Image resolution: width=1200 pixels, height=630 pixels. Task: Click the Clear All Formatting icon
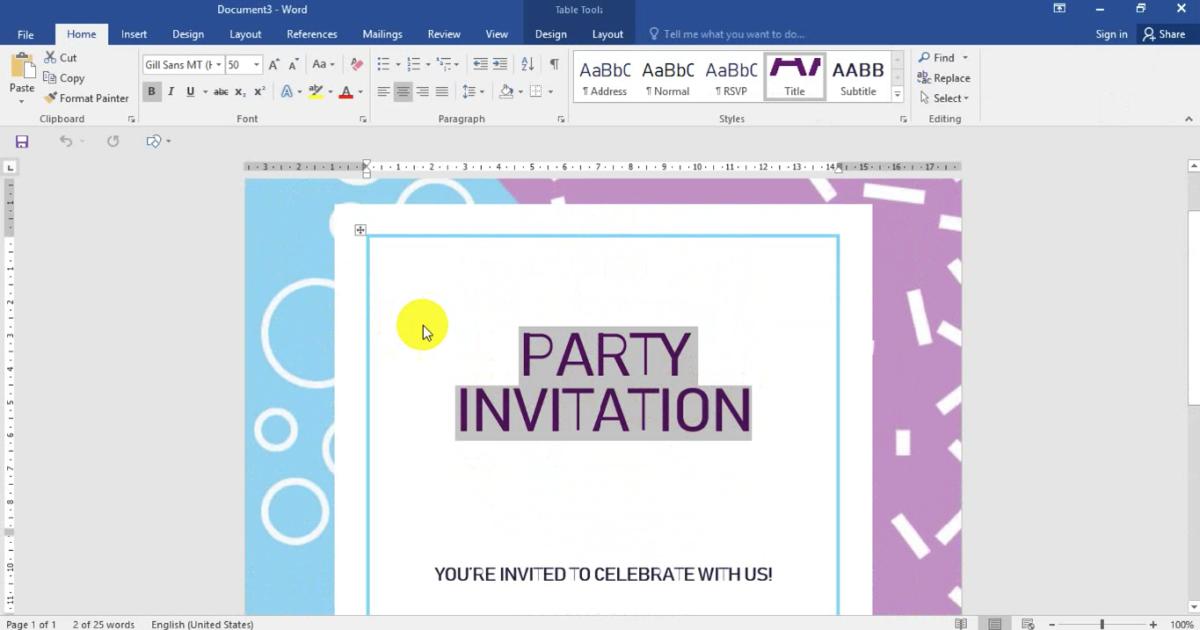click(357, 65)
